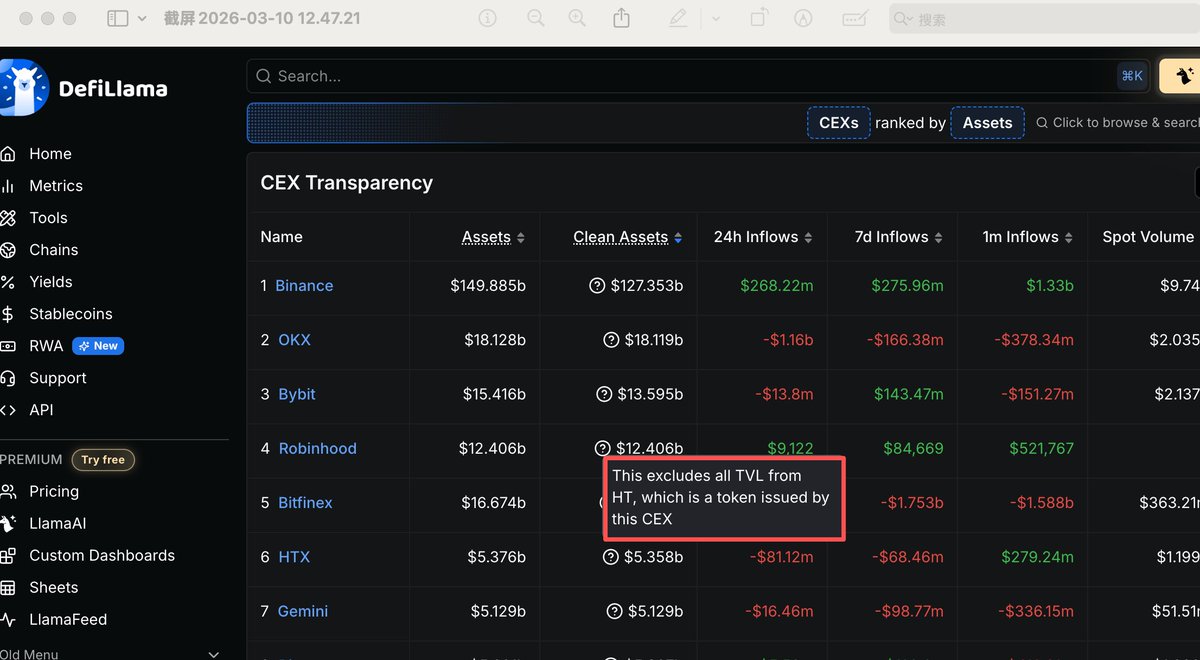
Task: Show the Markup toolbar icon
Action: [x=802, y=18]
